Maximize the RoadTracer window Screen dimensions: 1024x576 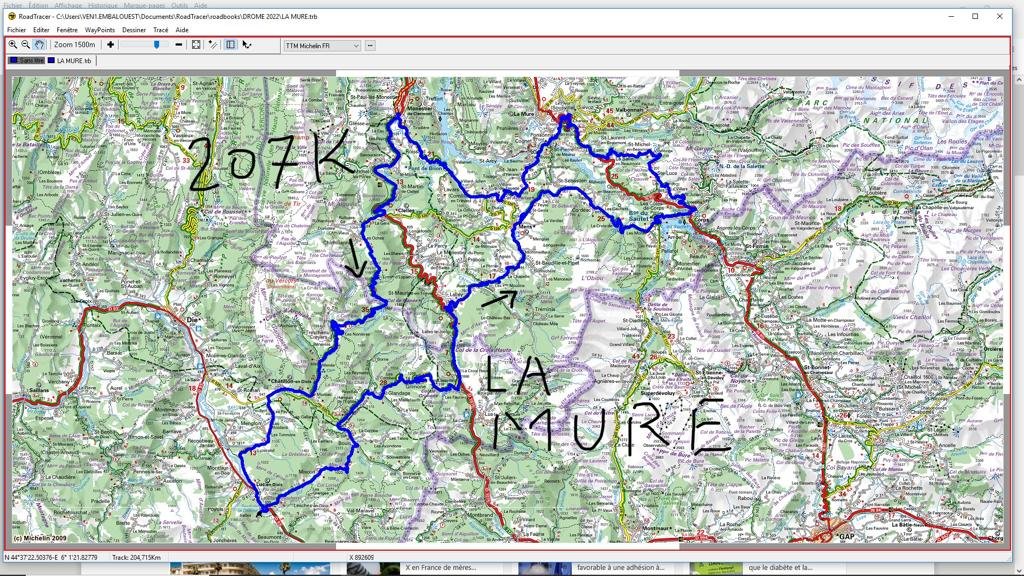(975, 16)
